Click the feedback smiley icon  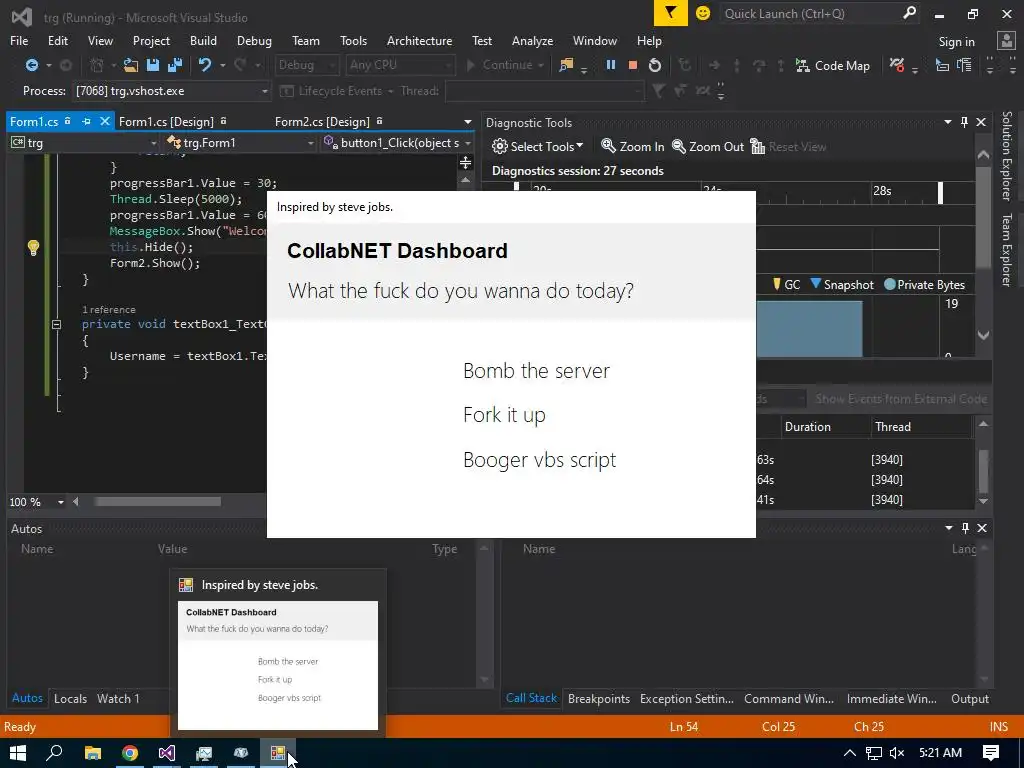pos(703,13)
